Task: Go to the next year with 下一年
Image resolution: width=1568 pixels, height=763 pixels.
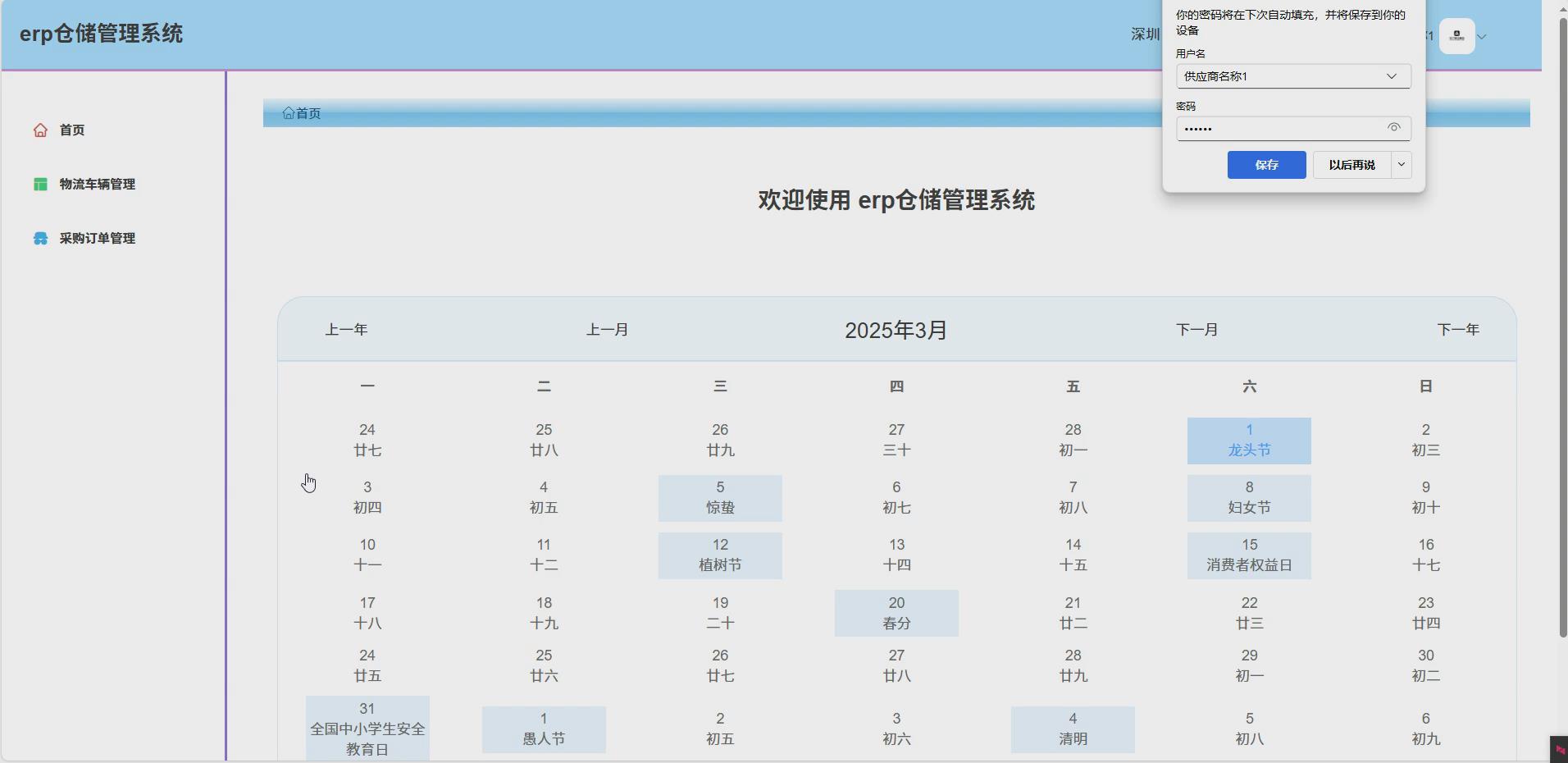Action: [1458, 330]
